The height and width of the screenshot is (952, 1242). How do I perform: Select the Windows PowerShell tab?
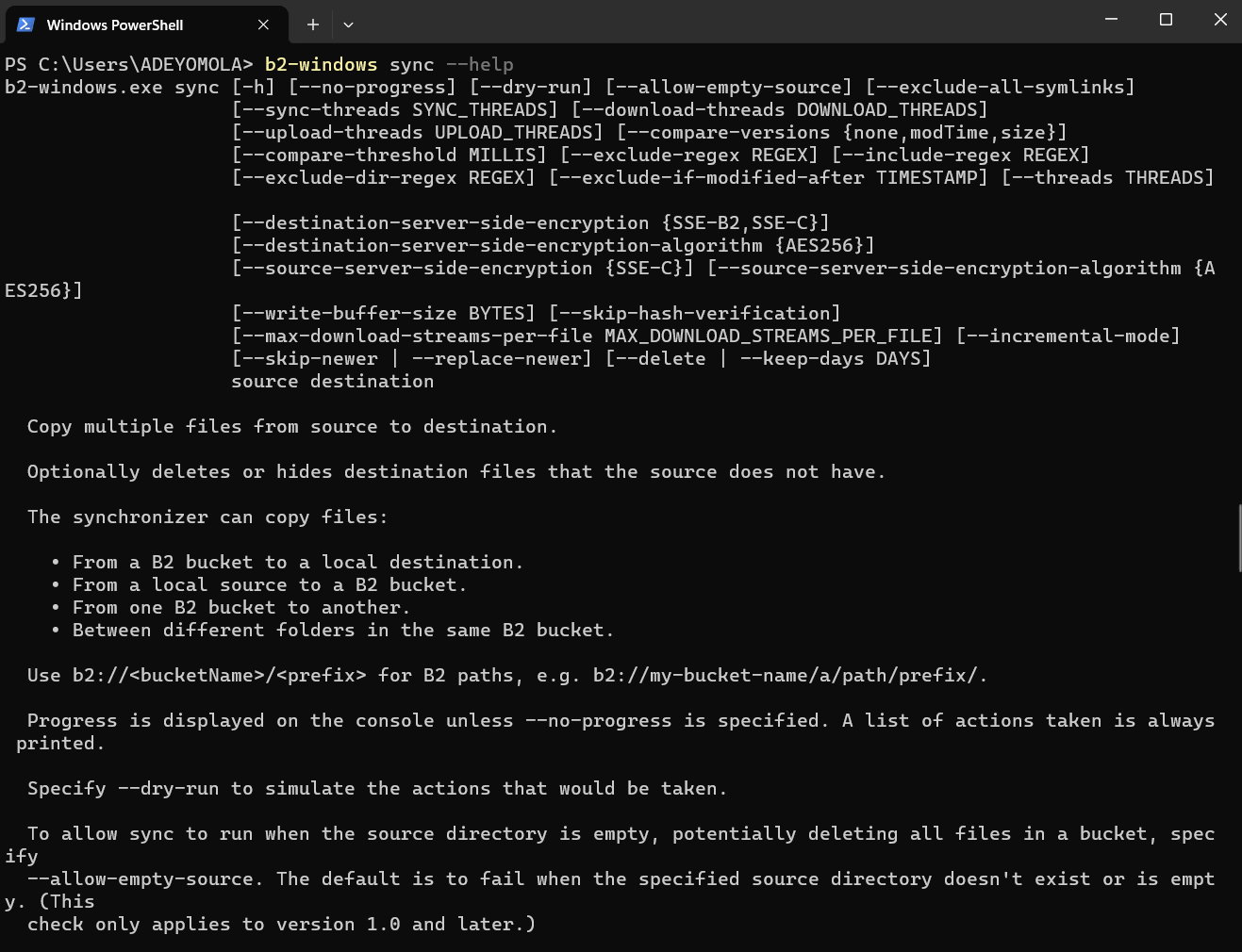click(x=144, y=25)
